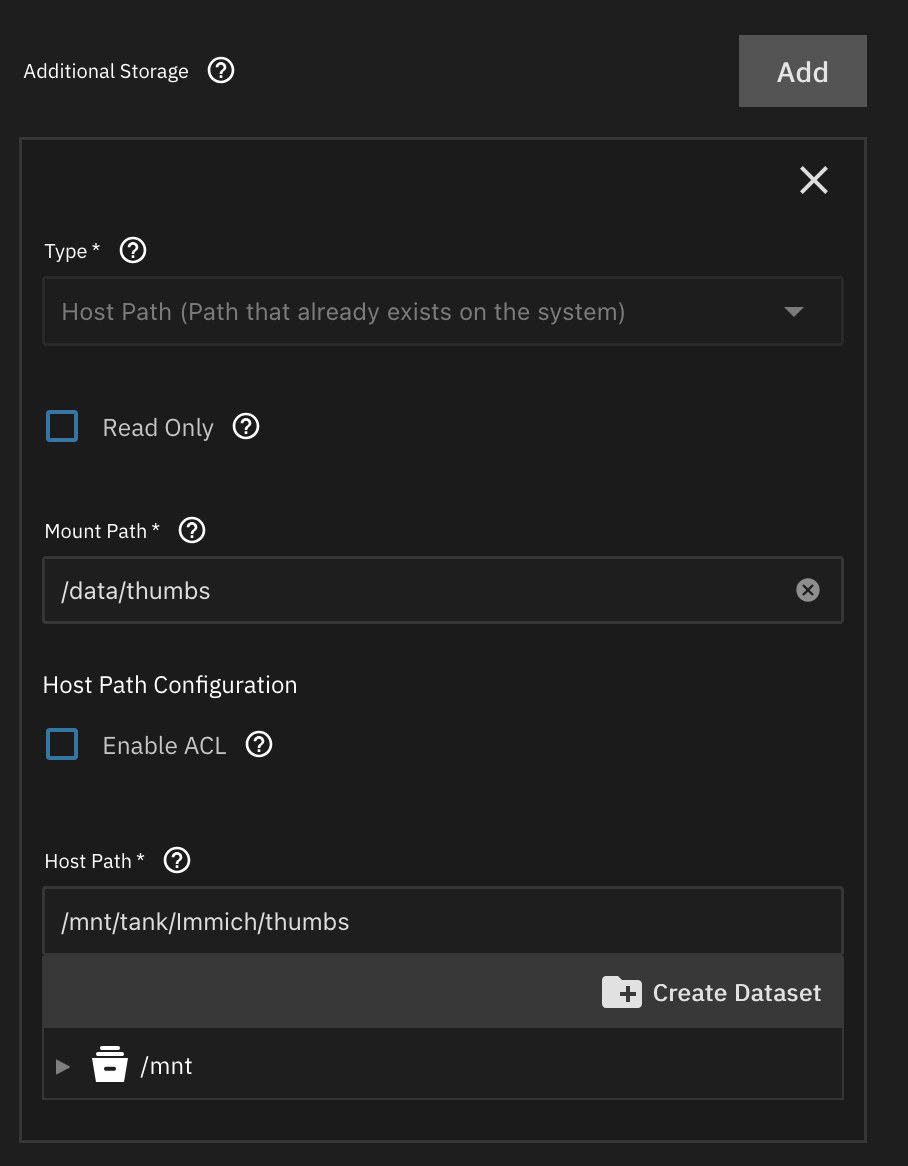Clear the Mount Path field using the x icon
The width and height of the screenshot is (908, 1166).
tap(808, 590)
